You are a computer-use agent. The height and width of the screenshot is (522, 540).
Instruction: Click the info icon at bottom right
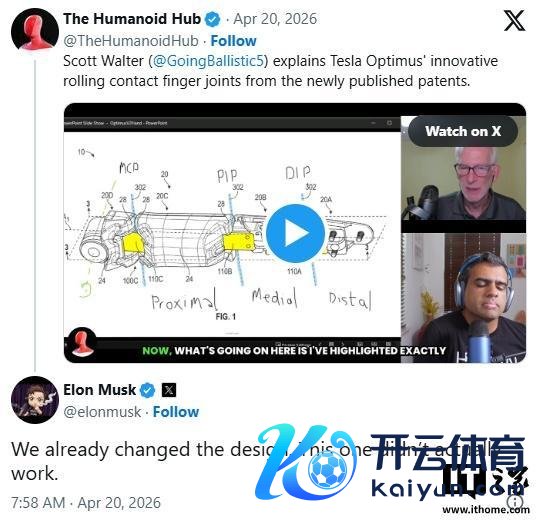pyautogui.click(x=515, y=501)
